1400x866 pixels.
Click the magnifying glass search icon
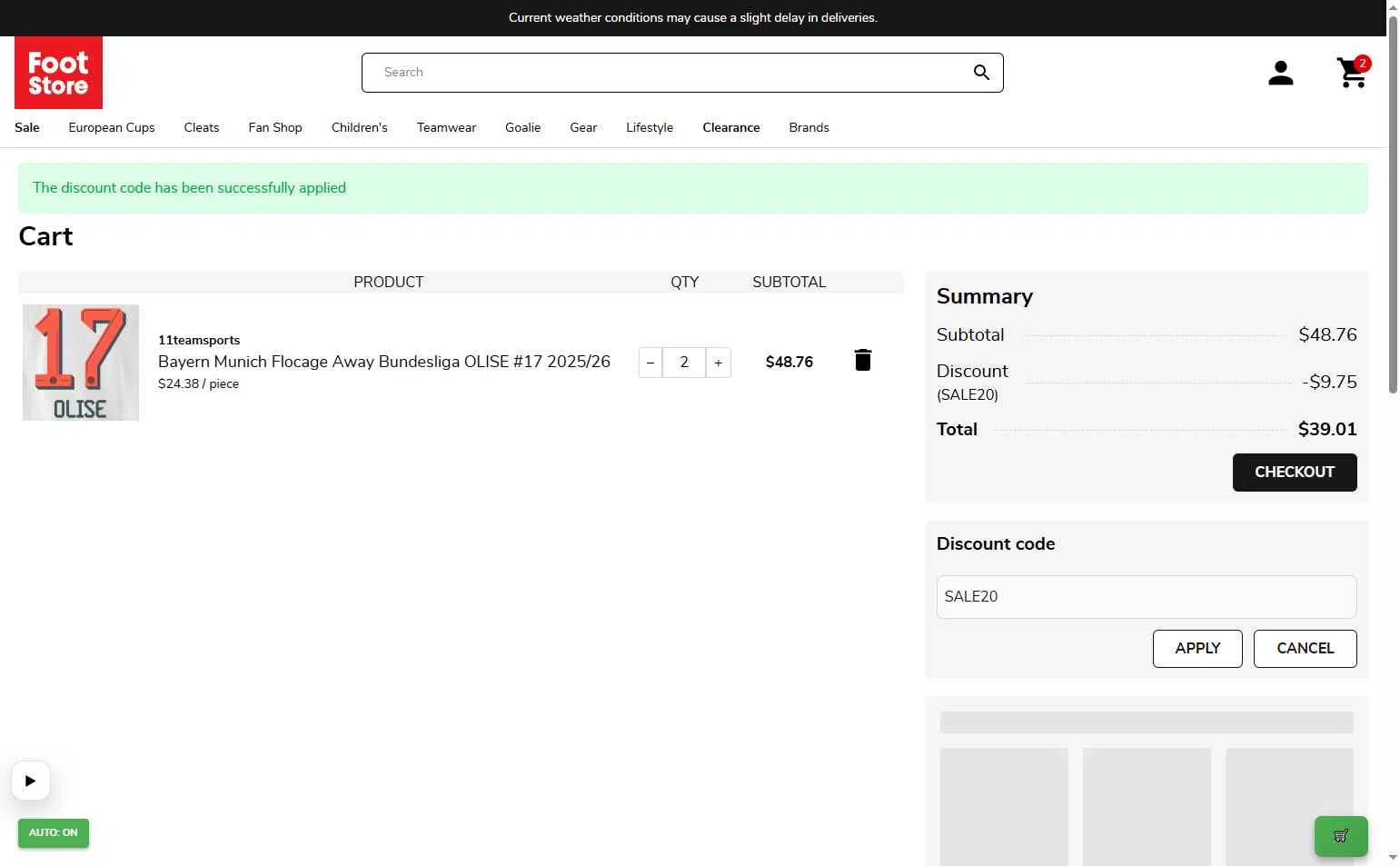981,73
